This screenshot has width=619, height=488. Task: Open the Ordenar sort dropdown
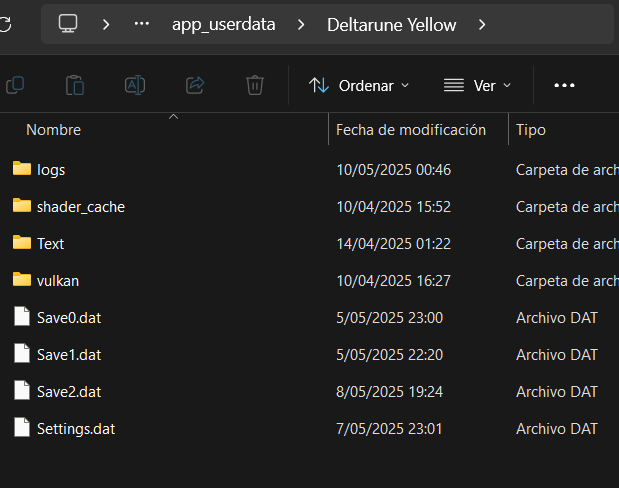(359, 86)
